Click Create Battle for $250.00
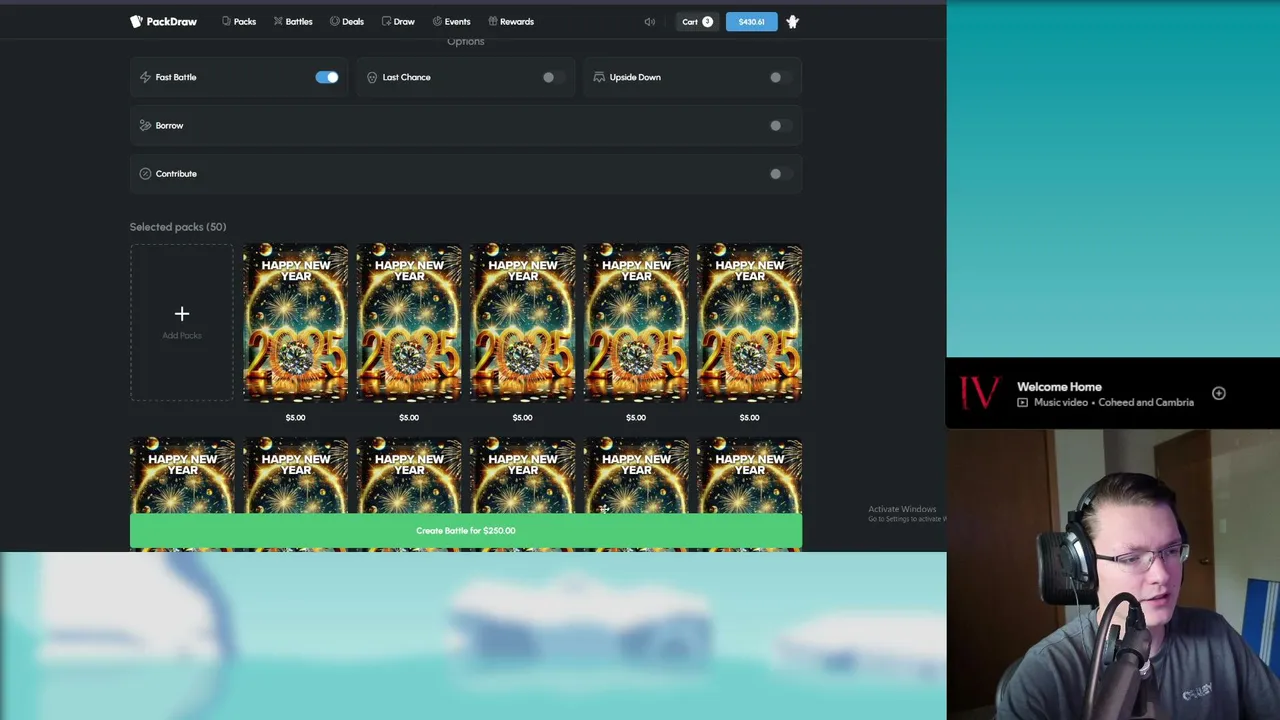Screen dimensions: 1280x720 tap(466, 530)
